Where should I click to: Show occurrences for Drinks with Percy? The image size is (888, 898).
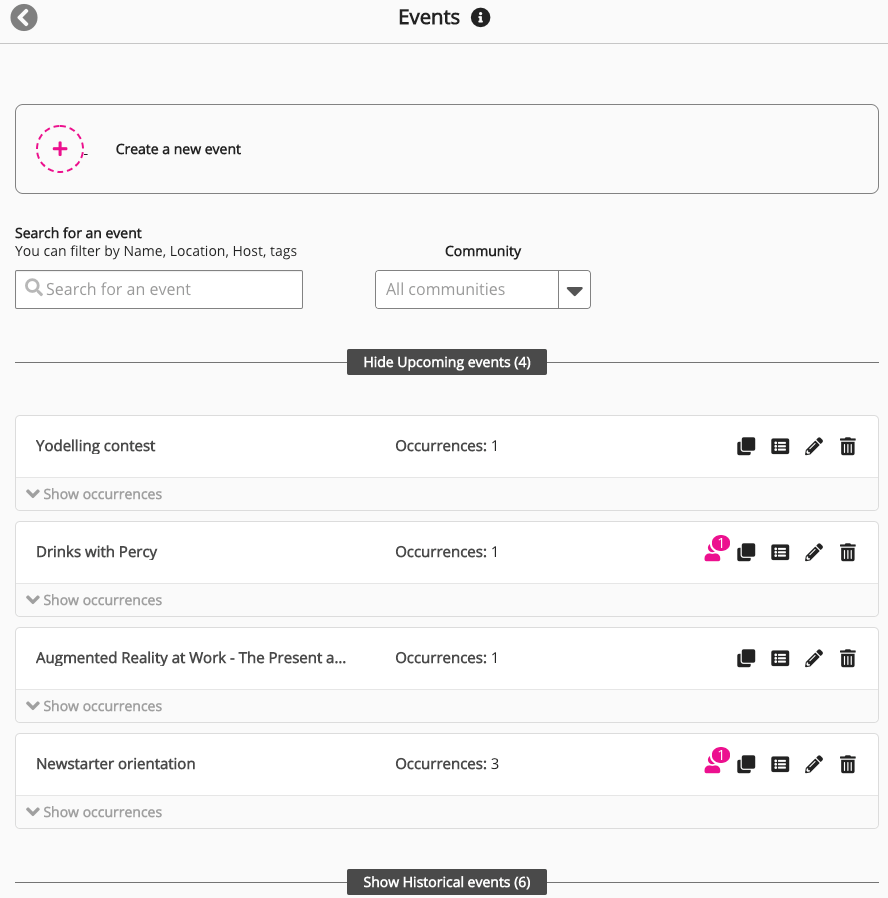94,600
